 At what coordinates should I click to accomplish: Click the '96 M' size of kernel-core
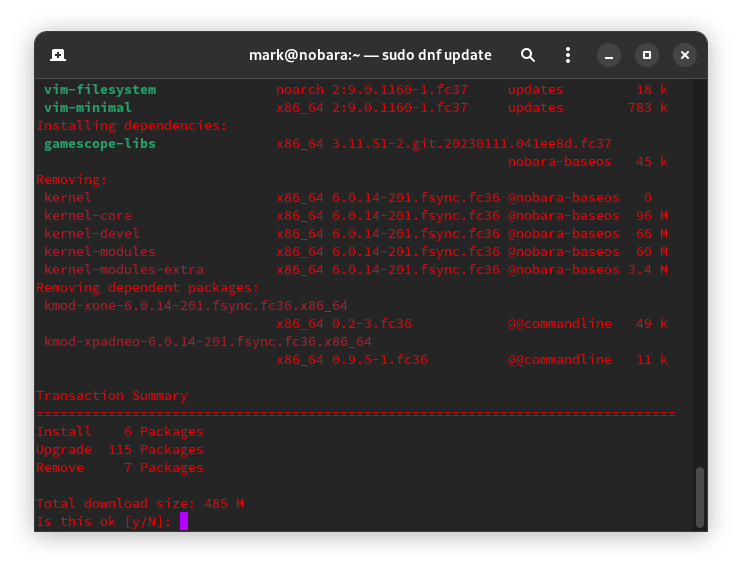point(652,215)
